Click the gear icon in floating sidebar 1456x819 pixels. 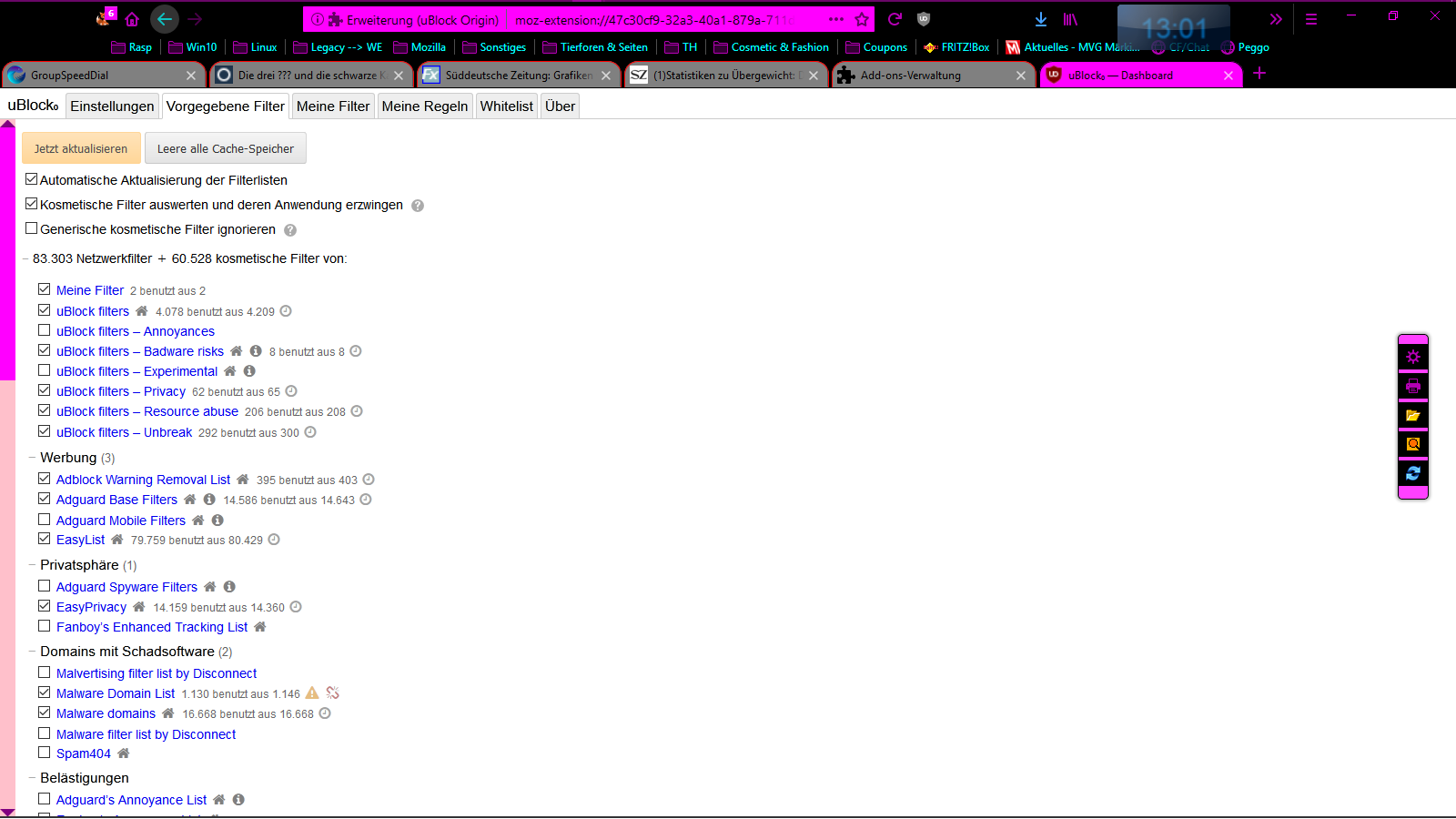(1413, 357)
